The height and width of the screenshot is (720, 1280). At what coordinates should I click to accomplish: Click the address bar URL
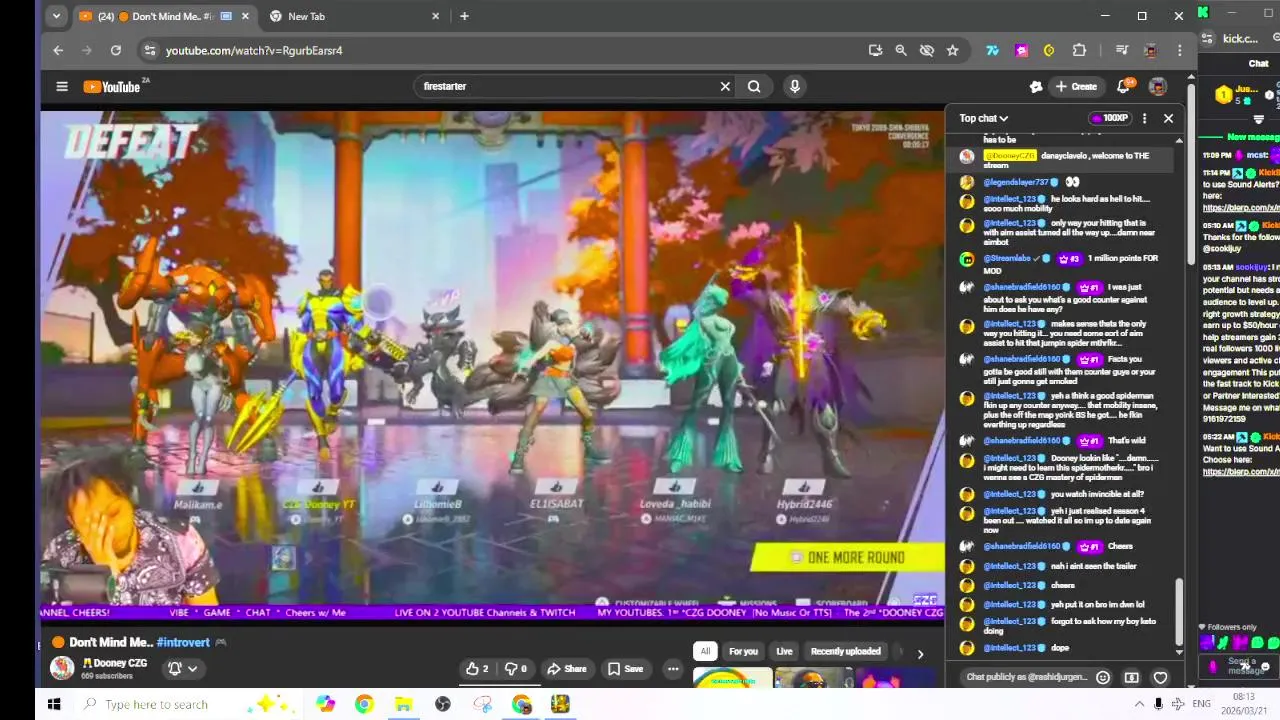254,50
